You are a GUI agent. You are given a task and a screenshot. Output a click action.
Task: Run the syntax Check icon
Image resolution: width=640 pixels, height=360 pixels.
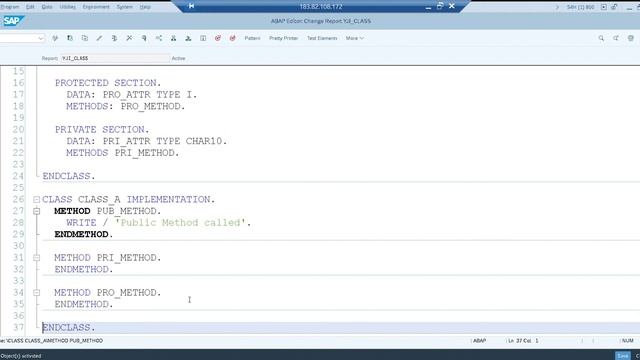click(114, 38)
